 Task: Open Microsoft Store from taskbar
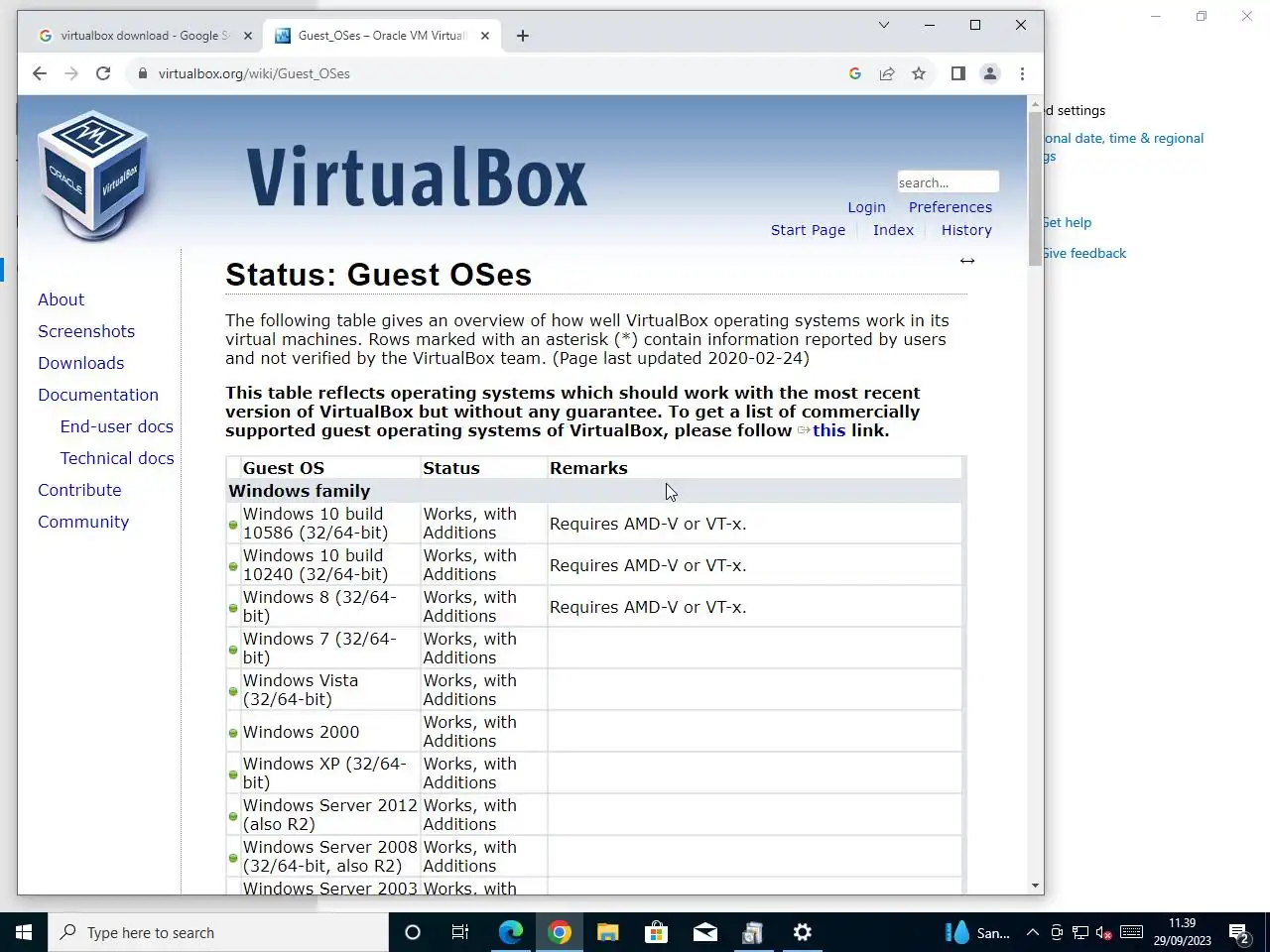coord(657,932)
